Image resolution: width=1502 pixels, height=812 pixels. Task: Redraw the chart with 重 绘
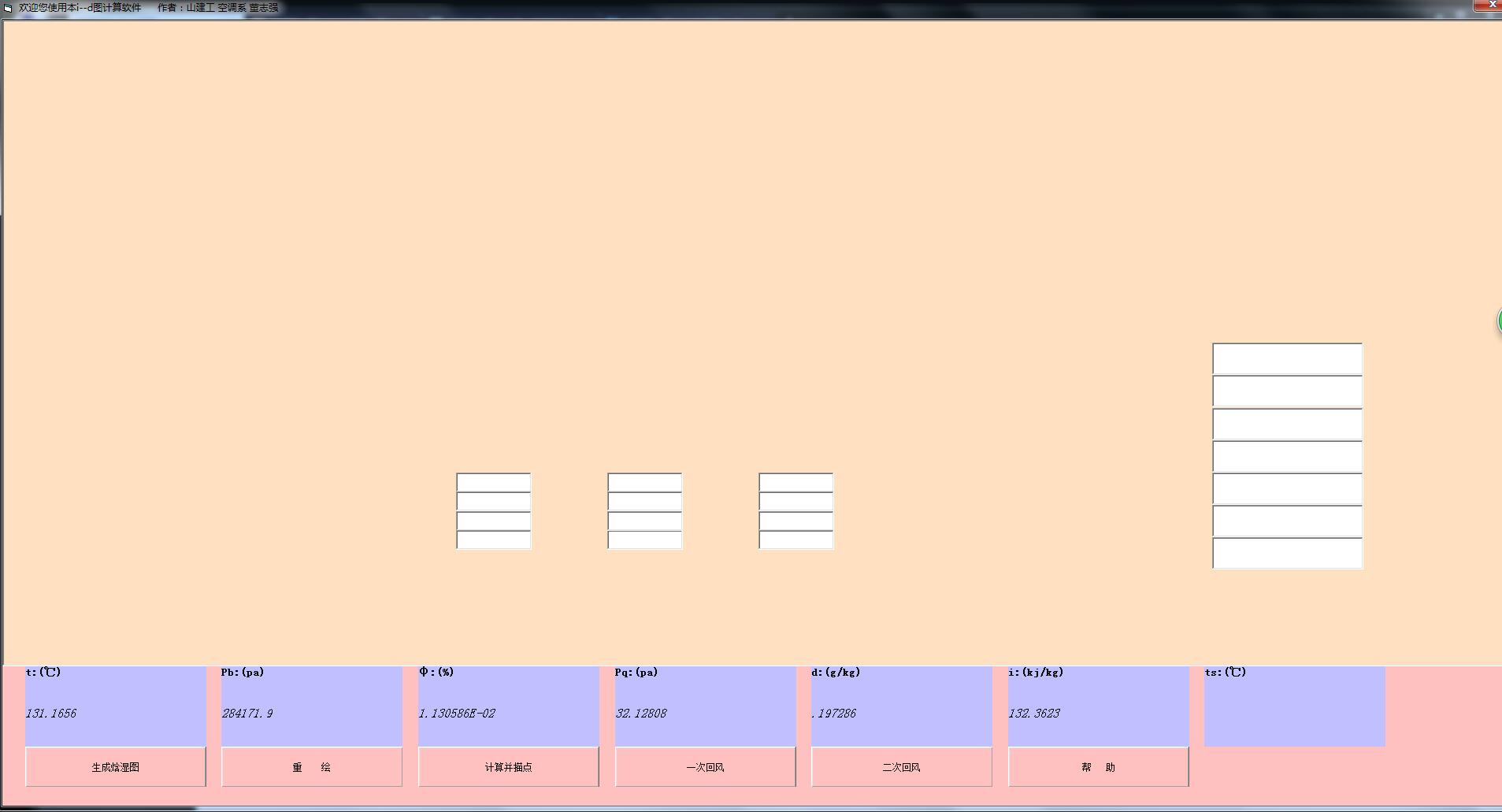click(x=312, y=767)
